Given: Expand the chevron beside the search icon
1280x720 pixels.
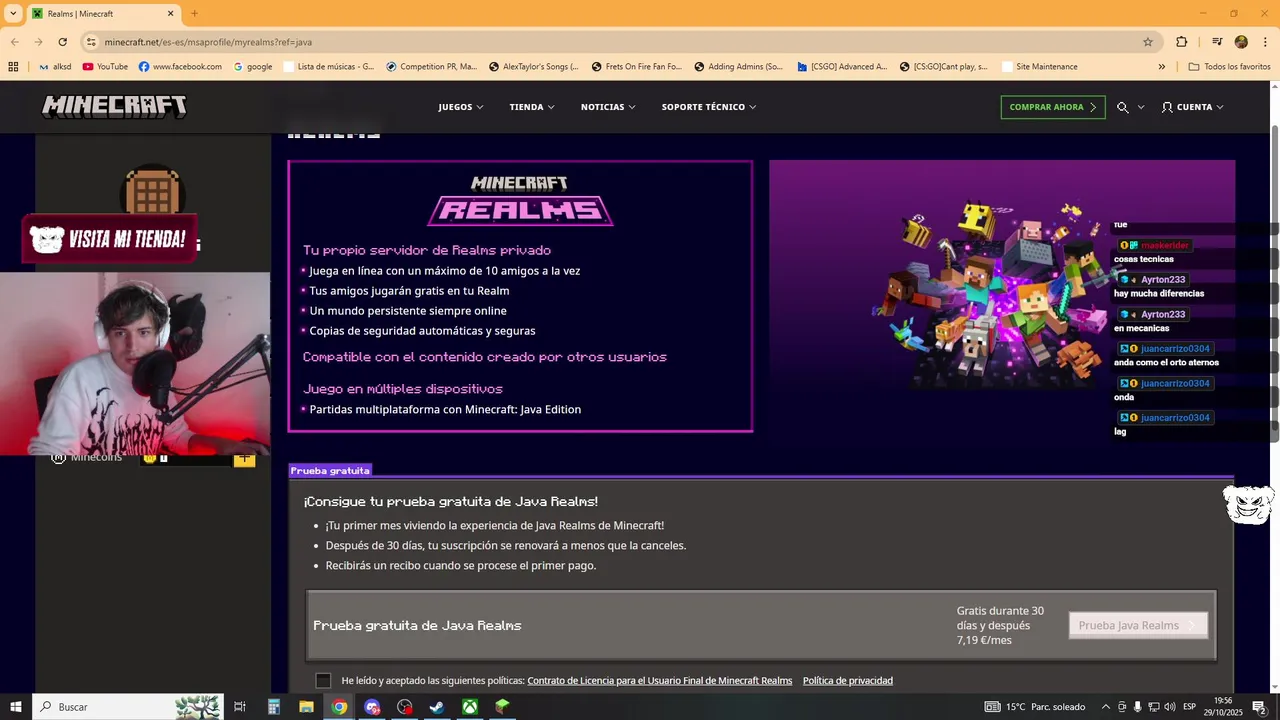Looking at the screenshot, I should [1141, 107].
